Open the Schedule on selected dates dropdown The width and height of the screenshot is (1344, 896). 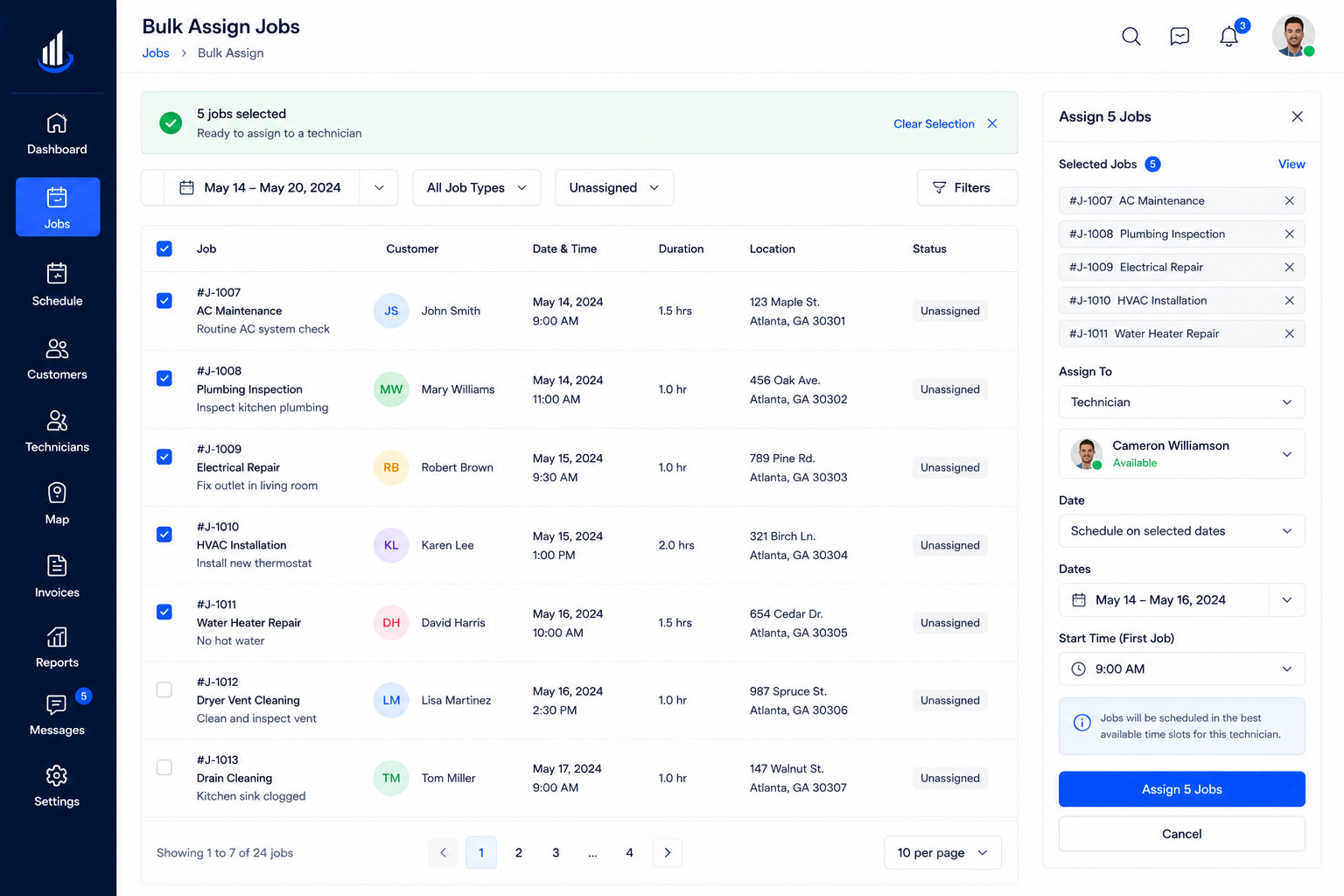tap(1181, 530)
